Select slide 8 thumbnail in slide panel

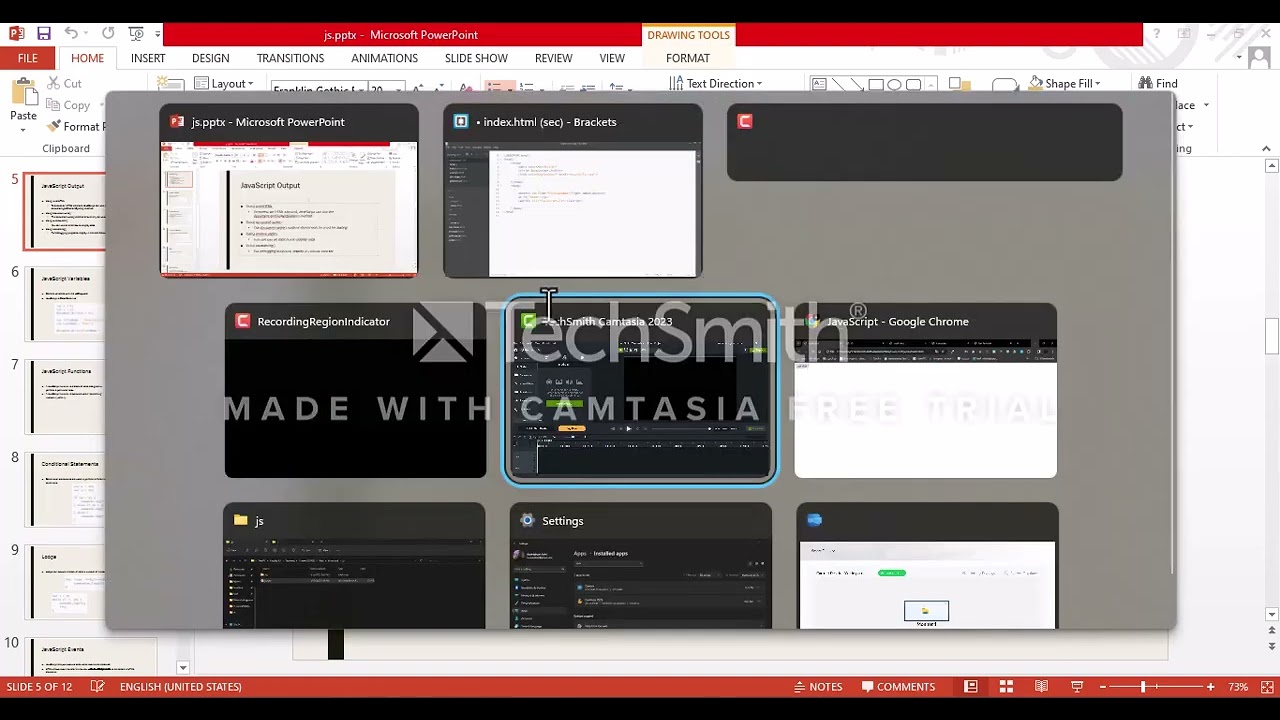[x=67, y=490]
